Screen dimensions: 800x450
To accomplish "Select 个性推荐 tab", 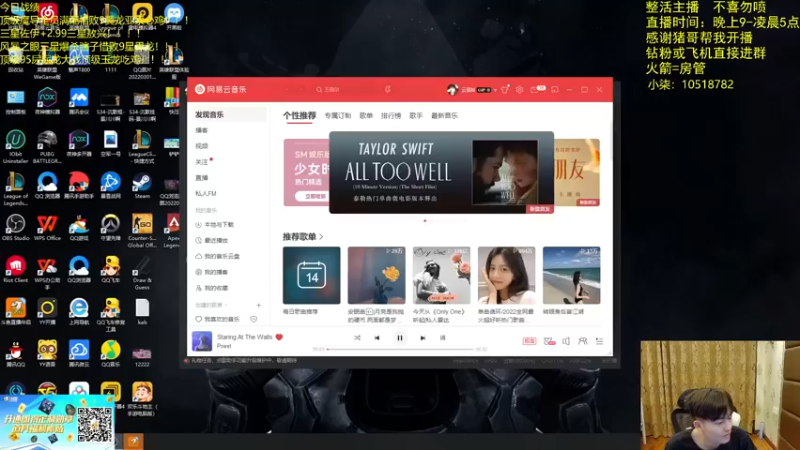I will (299, 116).
